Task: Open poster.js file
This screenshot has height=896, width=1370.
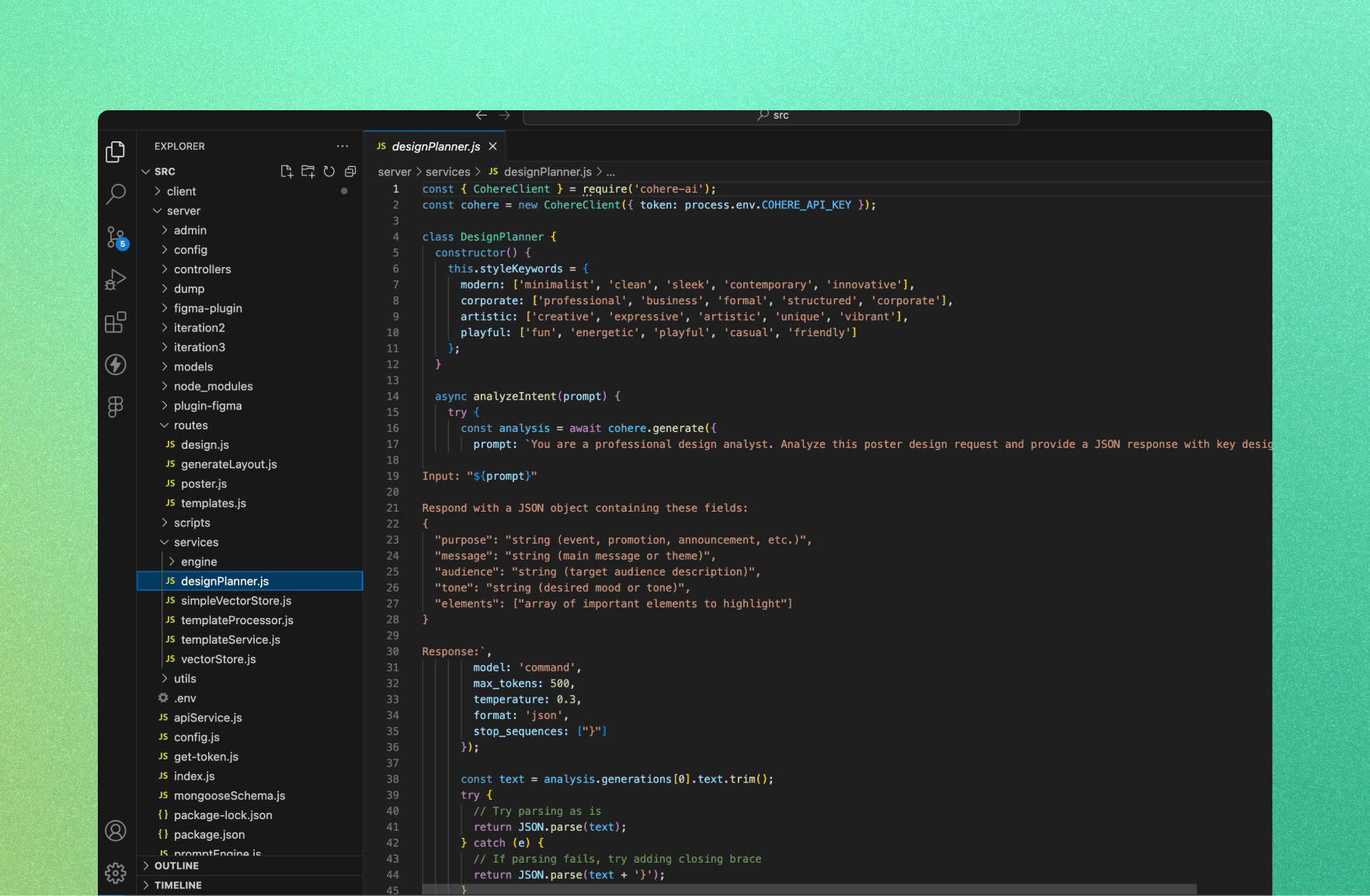Action: point(249,484)
